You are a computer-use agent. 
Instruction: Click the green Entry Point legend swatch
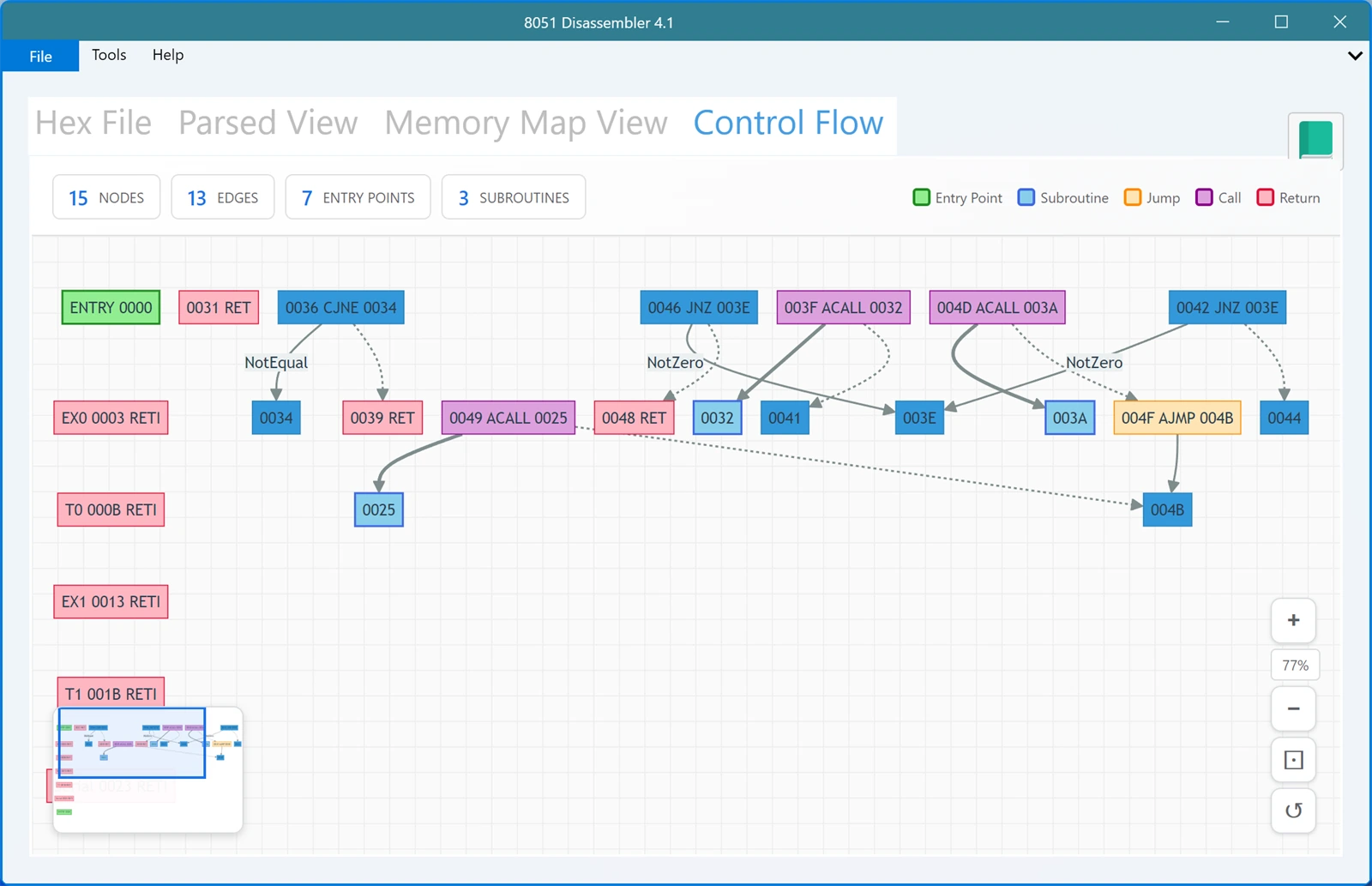[922, 197]
